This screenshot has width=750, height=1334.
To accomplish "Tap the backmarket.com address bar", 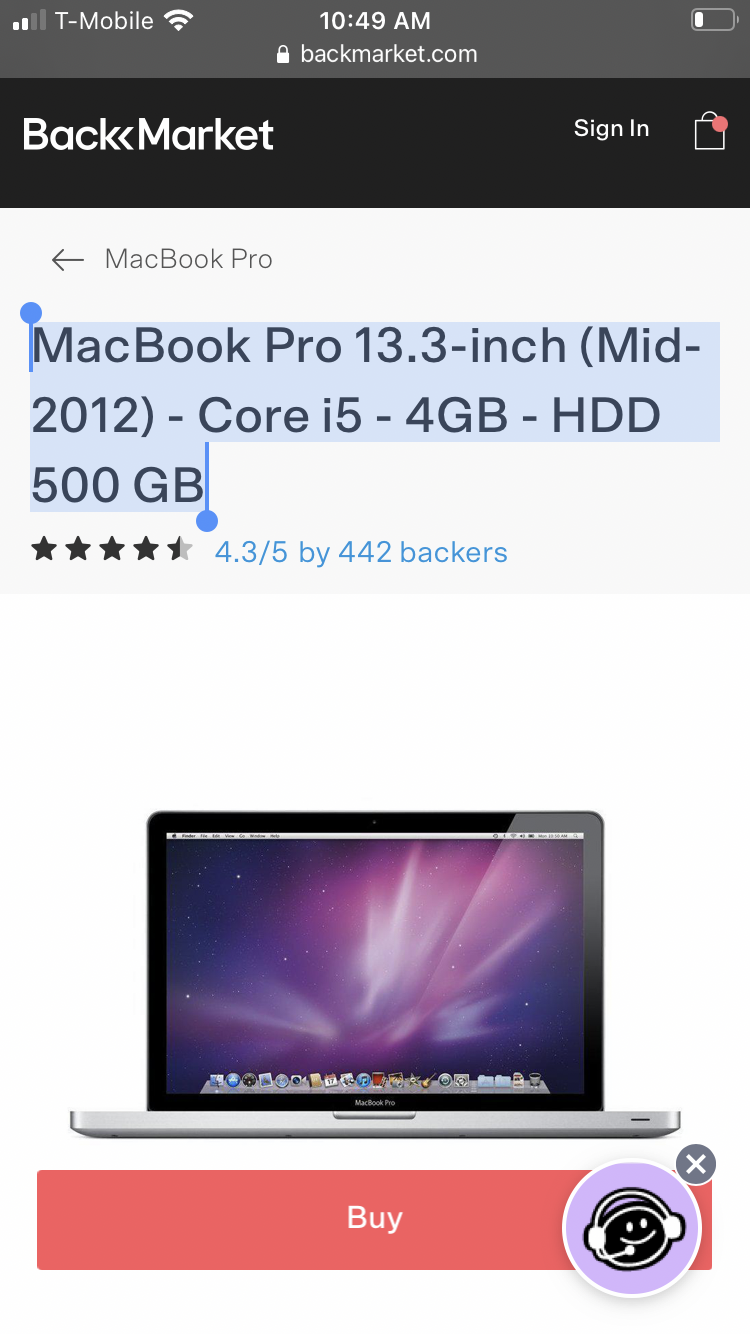I will [x=375, y=55].
